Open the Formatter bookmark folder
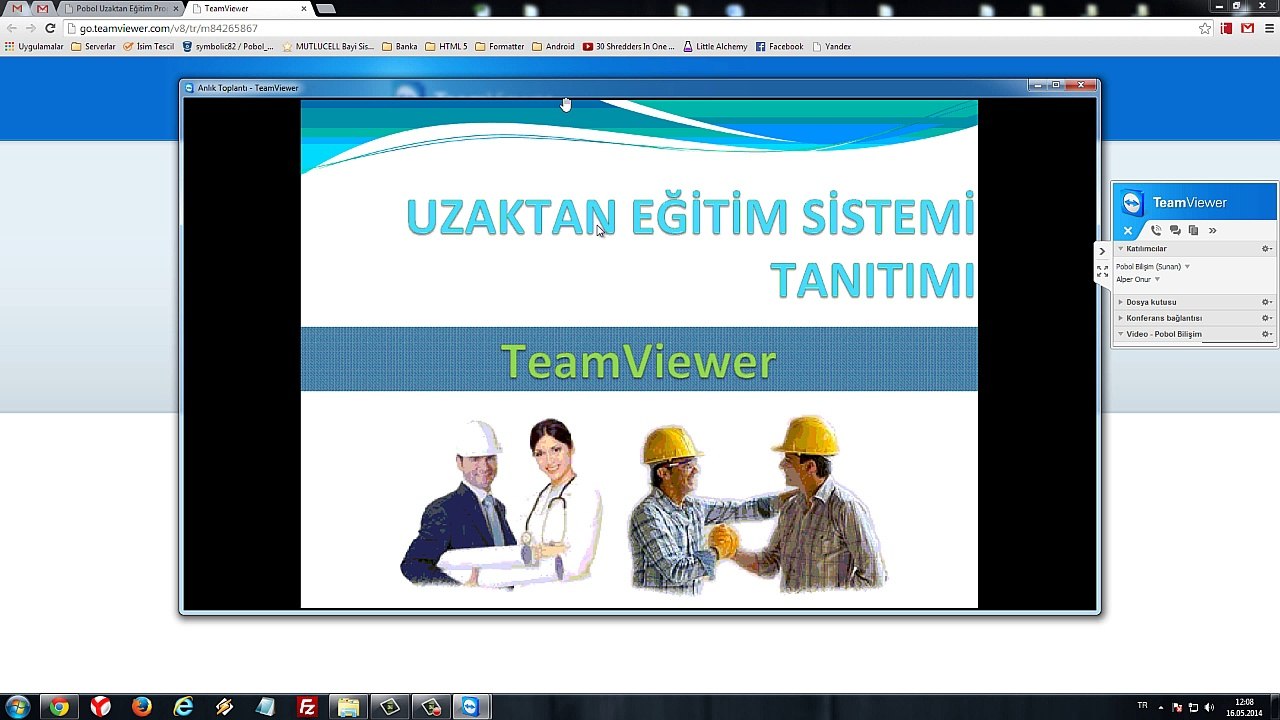Viewport: 1280px width, 720px height. 500,46
